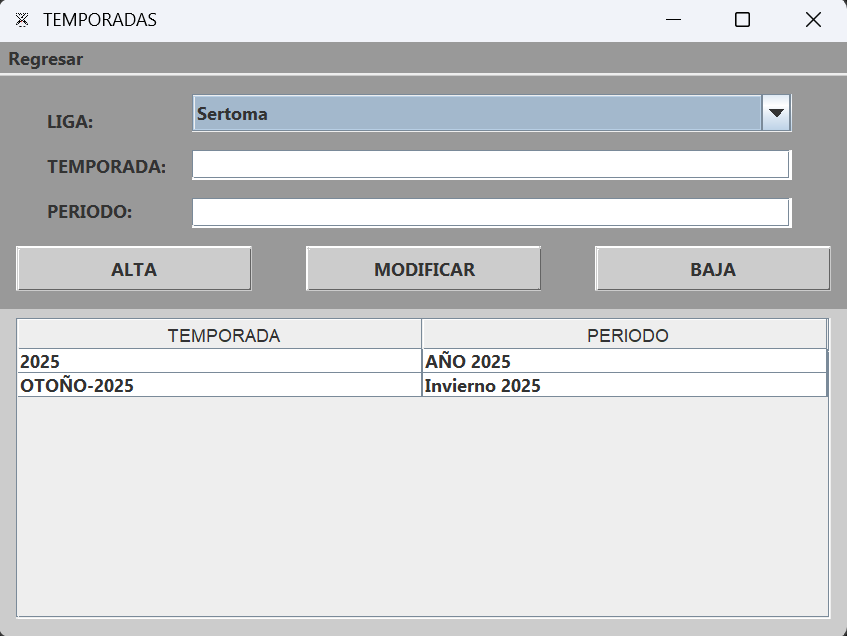This screenshot has height=636, width=847.
Task: Select the OTOÑO-2025 season row
Action: click(219, 386)
